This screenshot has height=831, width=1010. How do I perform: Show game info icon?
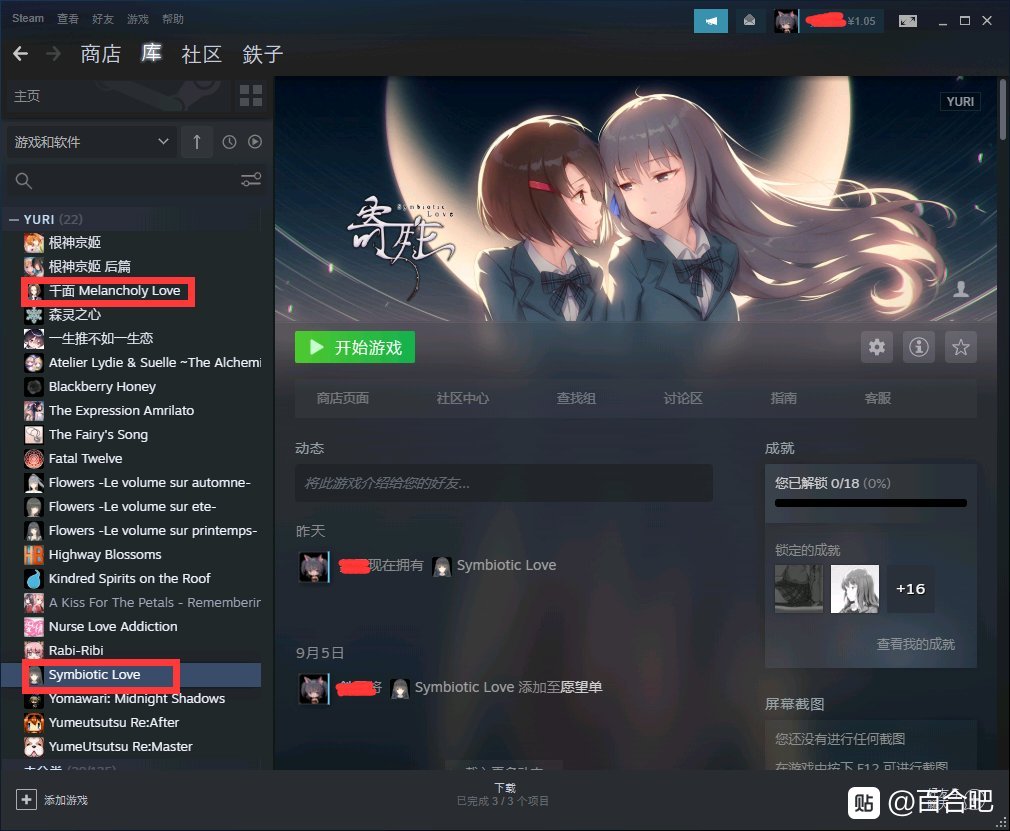(919, 347)
